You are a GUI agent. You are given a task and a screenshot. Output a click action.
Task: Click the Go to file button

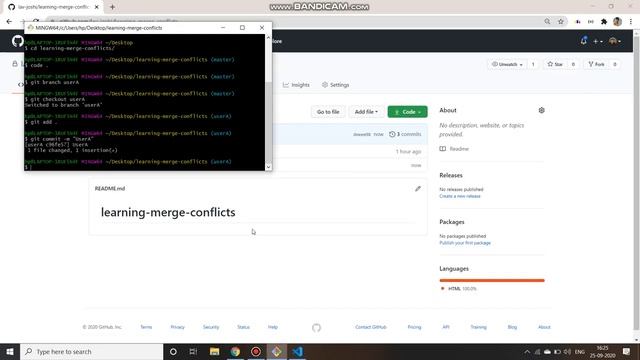(x=328, y=112)
